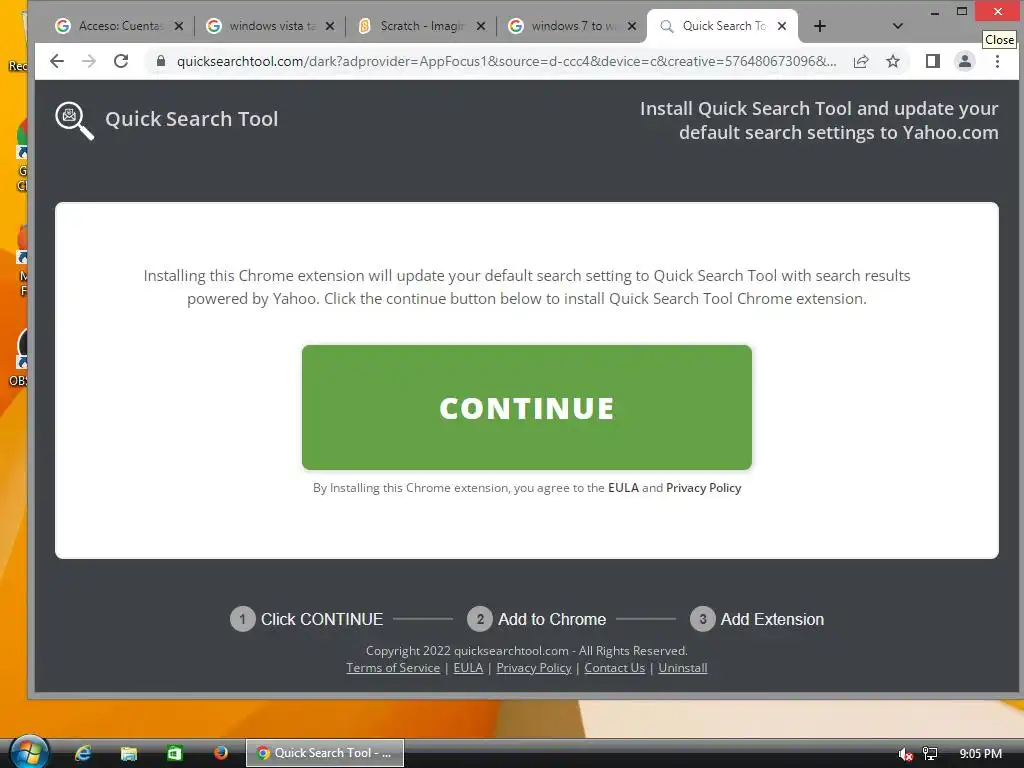
Task: Minimize the Chrome window
Action: 935,12
